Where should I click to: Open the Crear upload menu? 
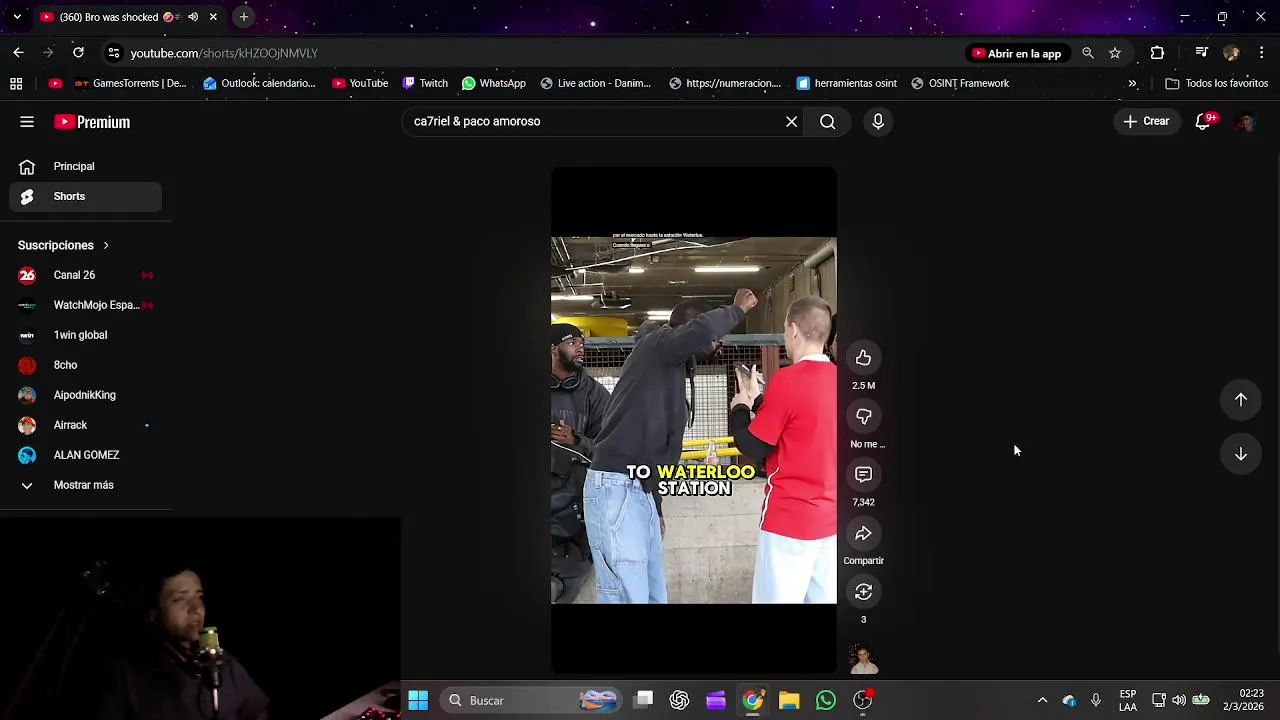coord(1146,121)
